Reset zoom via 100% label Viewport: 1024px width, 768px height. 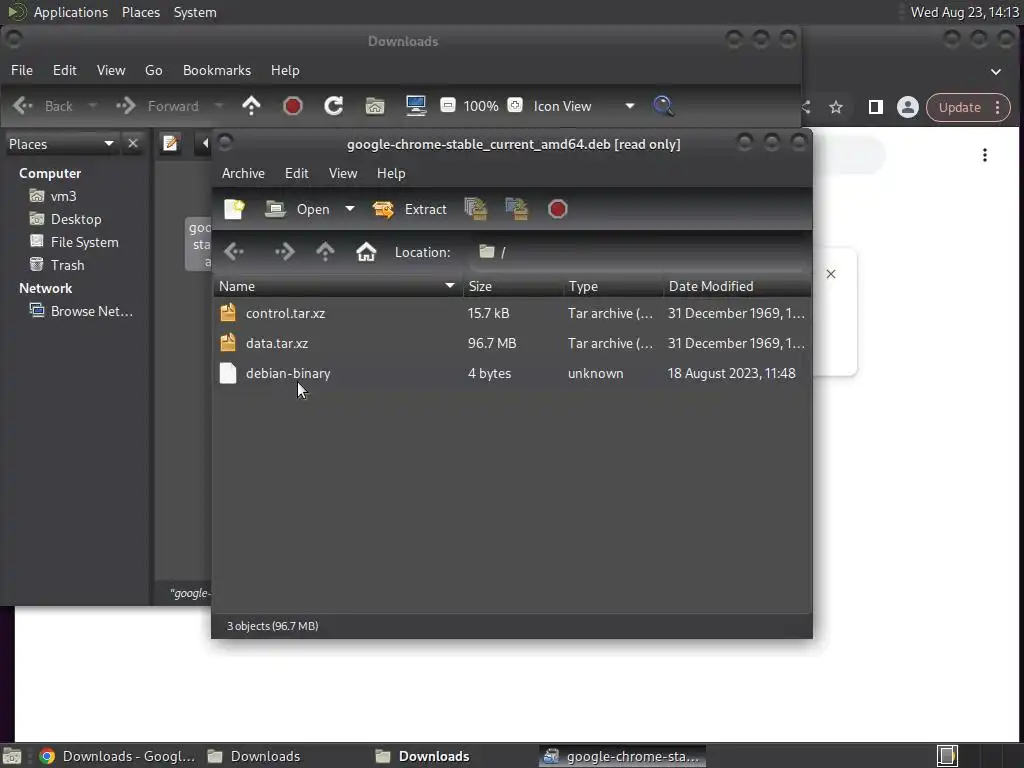click(481, 106)
